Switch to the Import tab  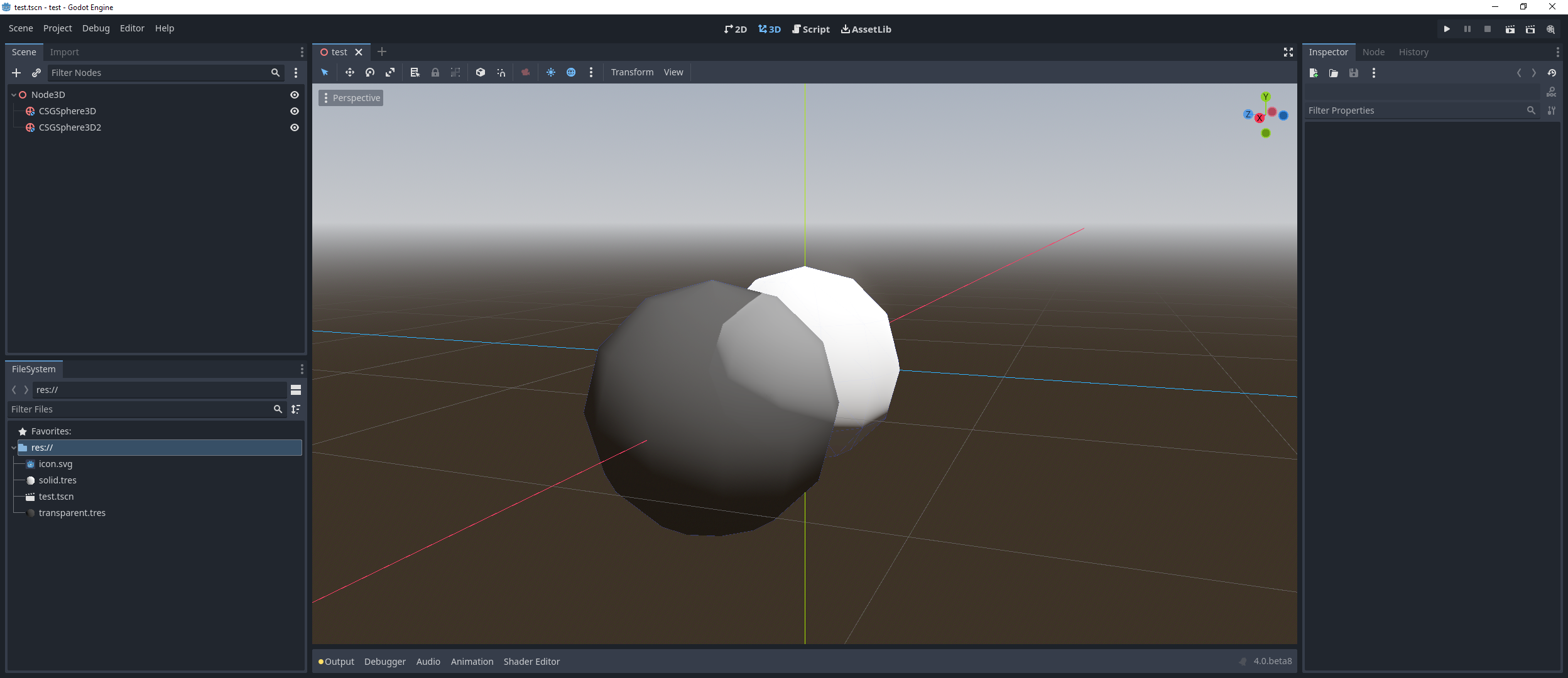65,51
